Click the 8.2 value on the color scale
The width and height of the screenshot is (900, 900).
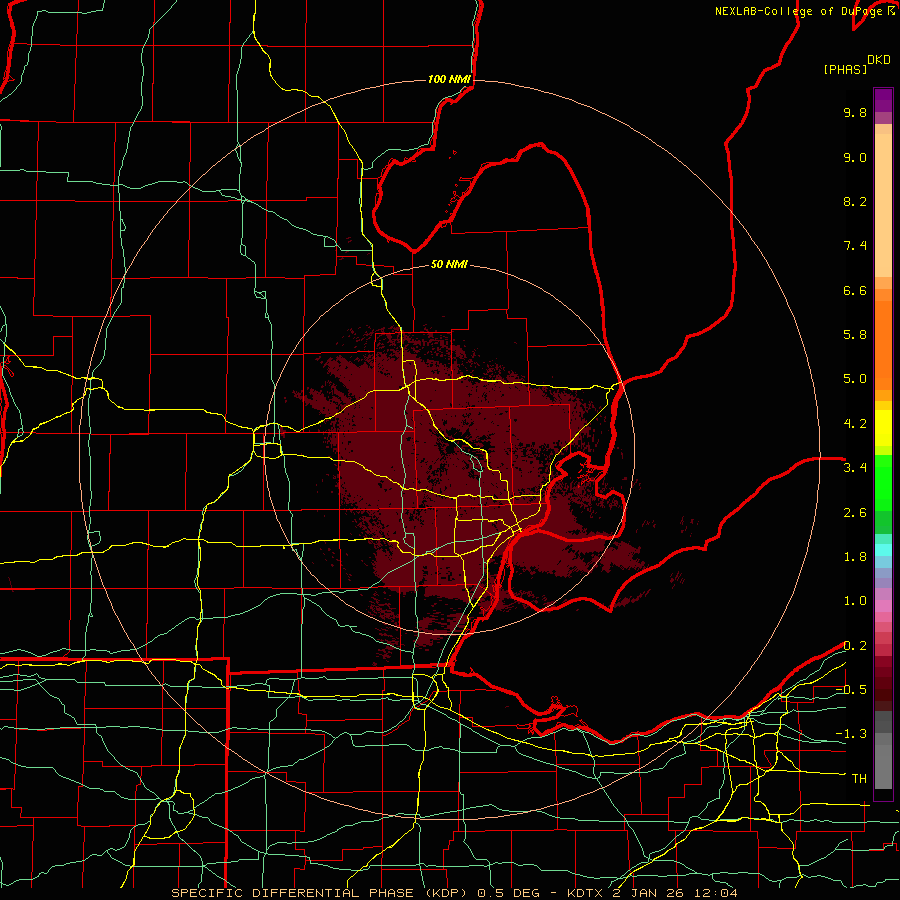(x=855, y=201)
